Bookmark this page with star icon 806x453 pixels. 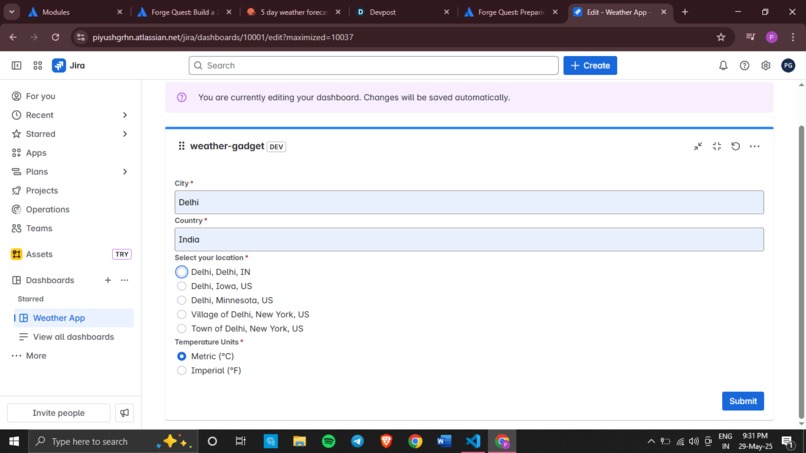721,37
